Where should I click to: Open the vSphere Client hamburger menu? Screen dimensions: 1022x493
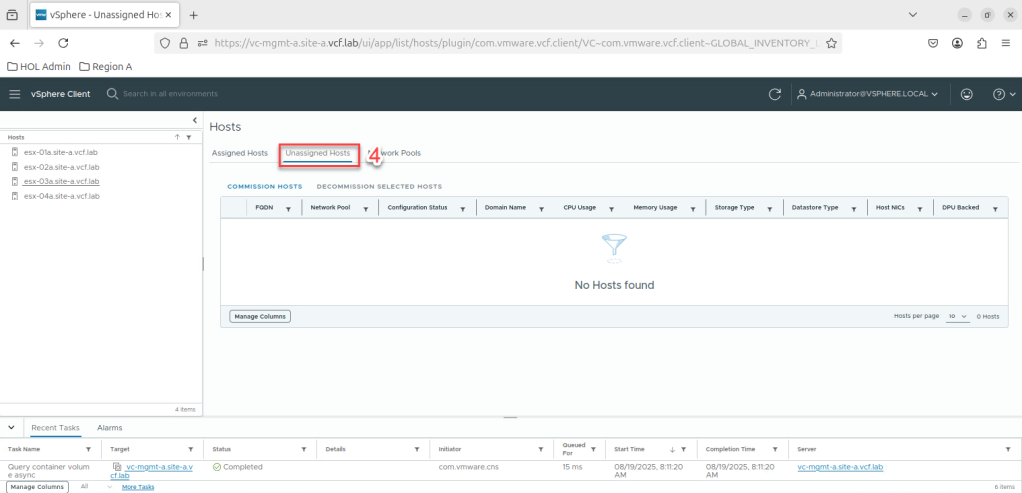[x=15, y=94]
